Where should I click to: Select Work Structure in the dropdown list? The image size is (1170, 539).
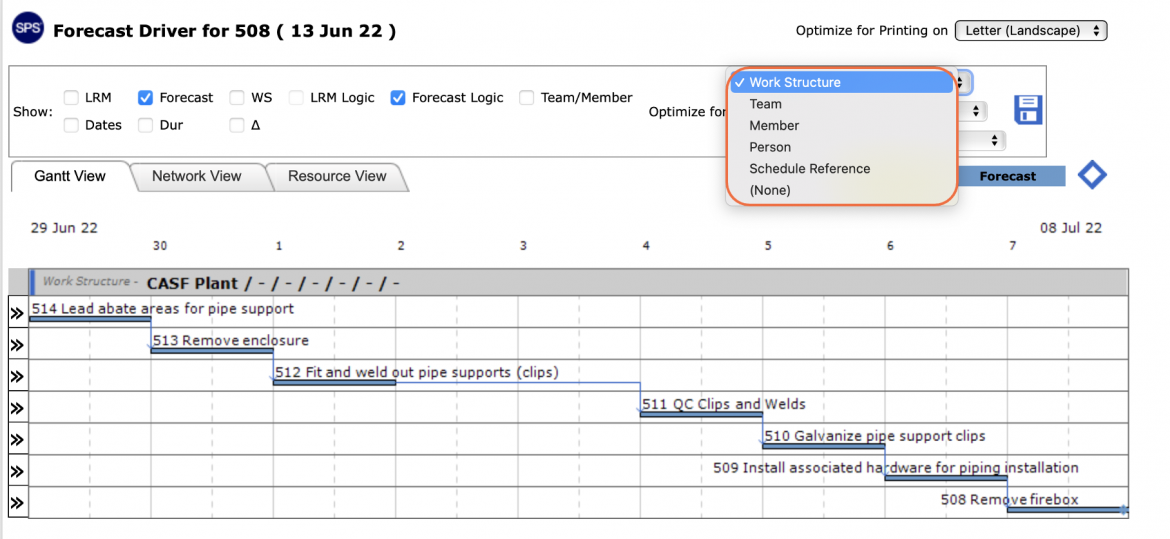(842, 82)
